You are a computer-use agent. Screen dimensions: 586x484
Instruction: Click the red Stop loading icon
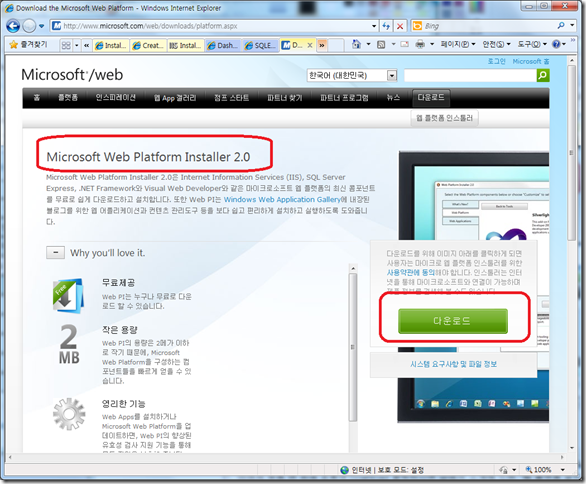point(400,26)
